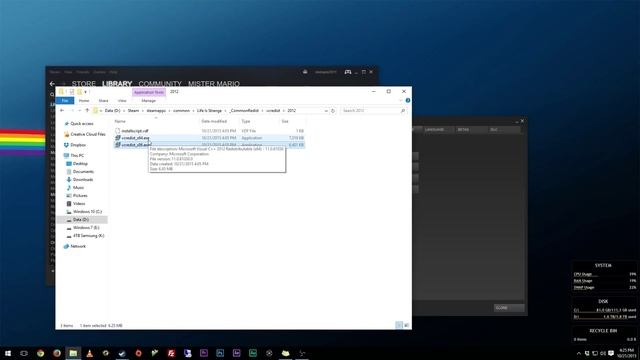Show hidden system tray icons
This screenshot has width=640, height=360.
pyautogui.click(x=579, y=353)
